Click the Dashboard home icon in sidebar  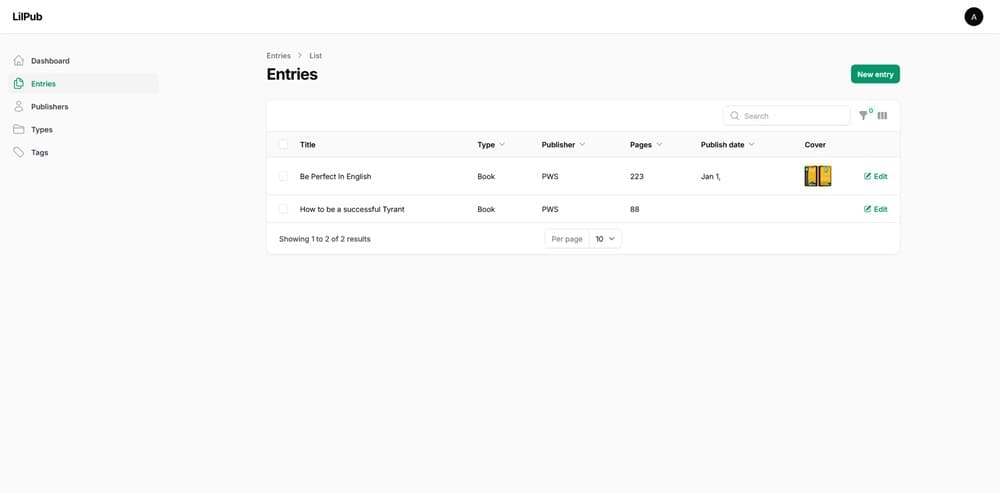click(x=19, y=61)
